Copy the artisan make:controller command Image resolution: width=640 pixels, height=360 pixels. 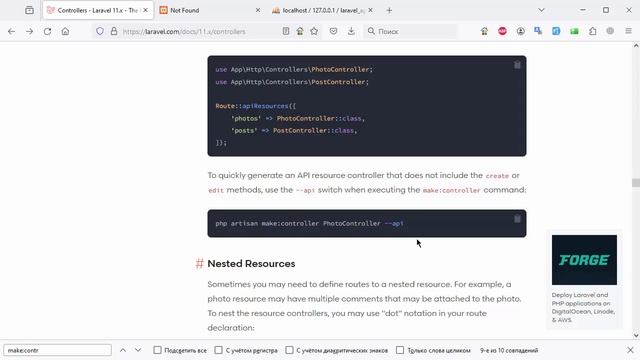(x=517, y=219)
